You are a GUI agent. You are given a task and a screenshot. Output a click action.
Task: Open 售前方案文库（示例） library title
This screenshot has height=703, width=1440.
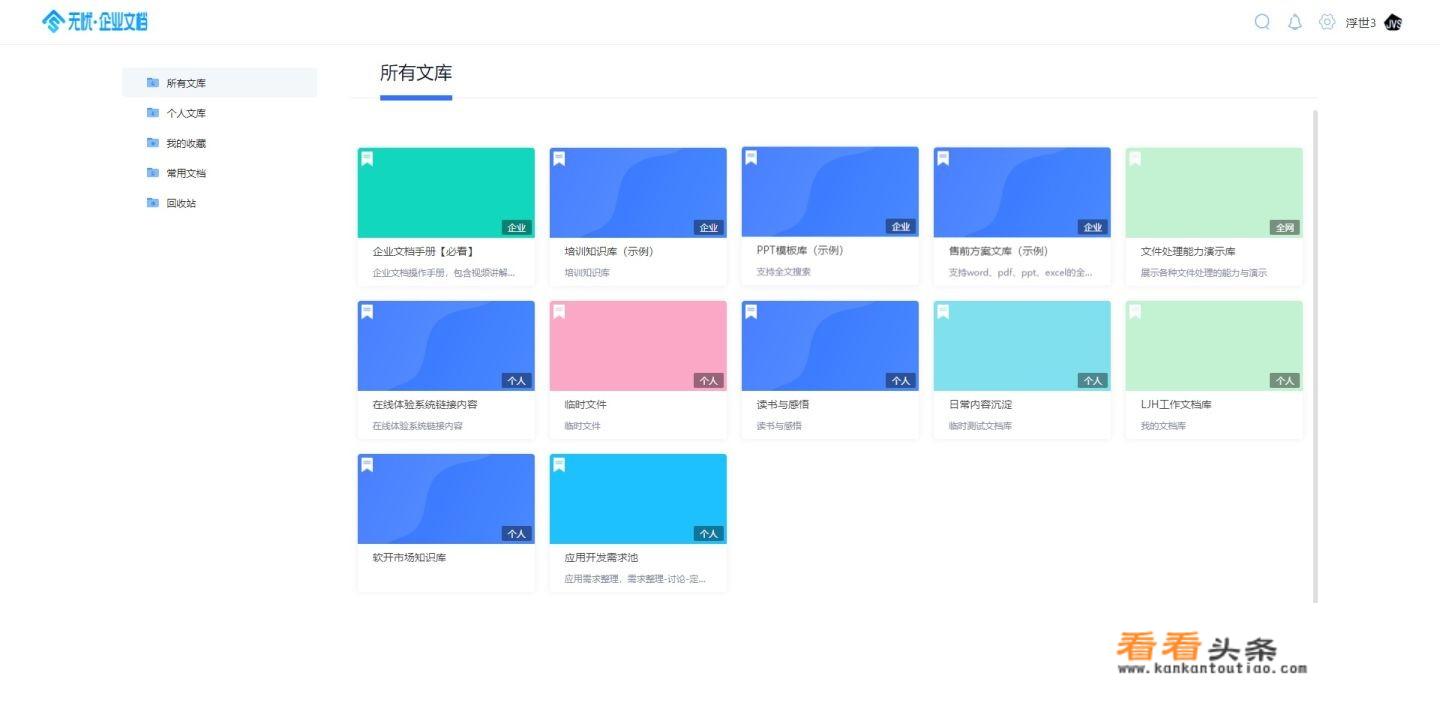click(998, 251)
